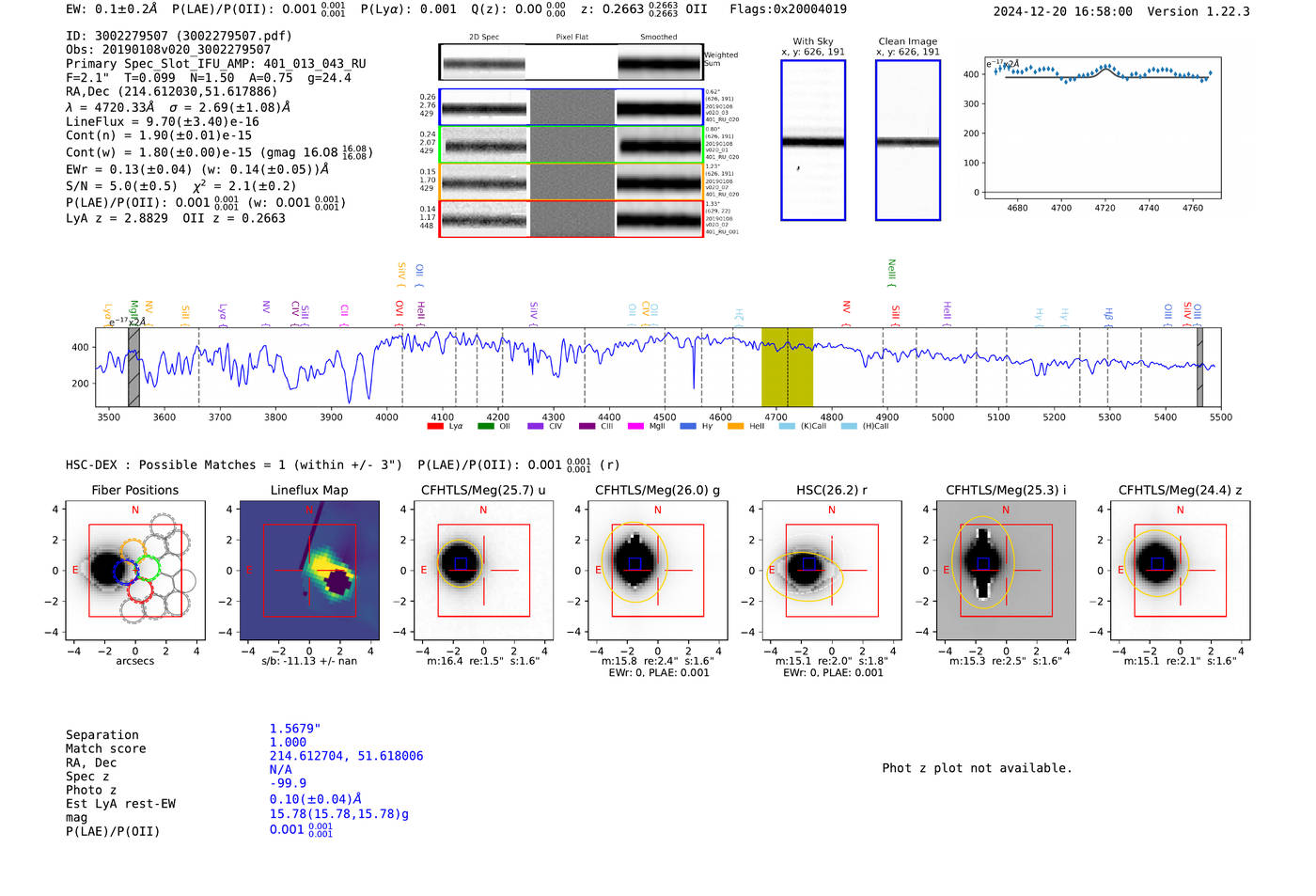
Task: Click the (H)CaII legend swatch
Action: [849, 427]
